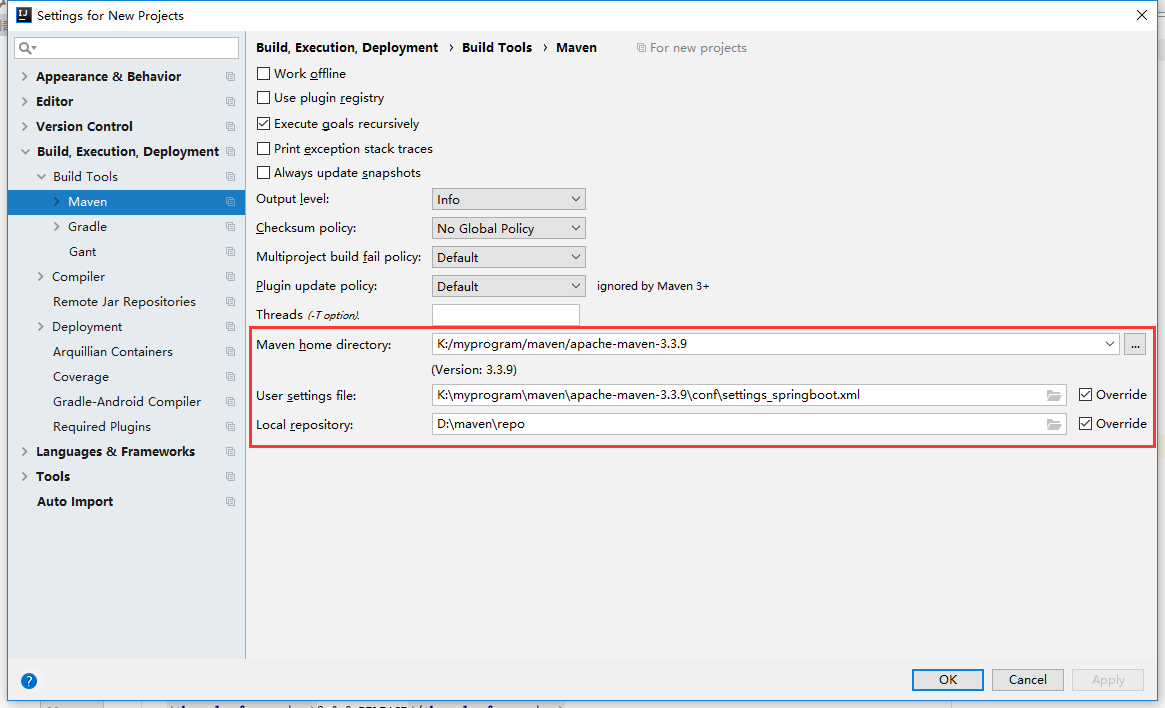Click the Threads input field

tap(505, 315)
